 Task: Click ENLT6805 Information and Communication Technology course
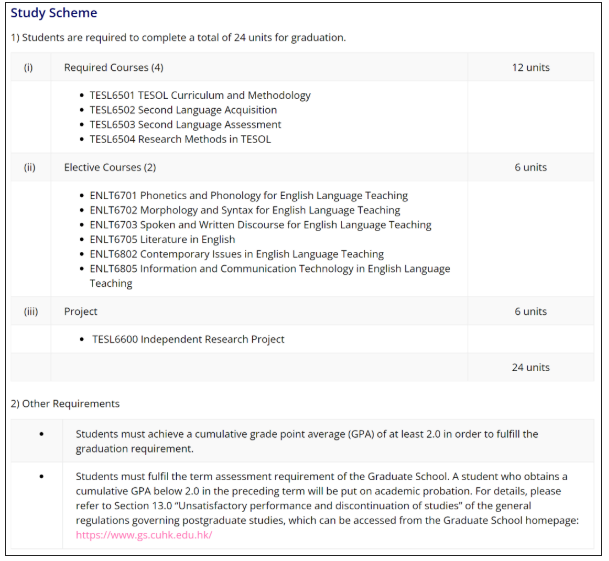(269, 269)
